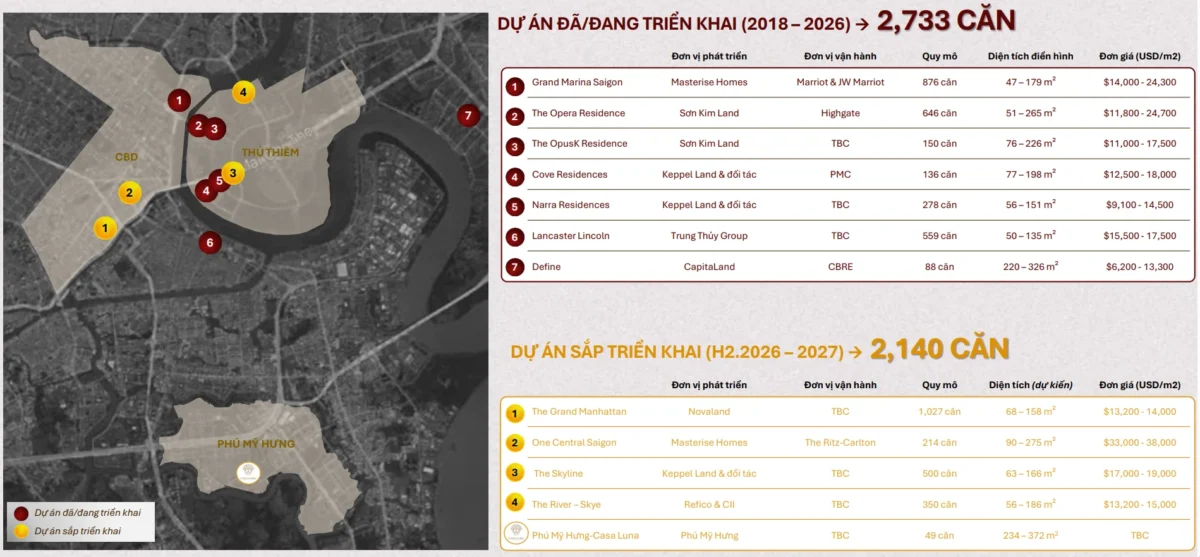Click the 'Trung Thủy Group' developer cell
The height and width of the screenshot is (557, 1200).
click(x=709, y=236)
